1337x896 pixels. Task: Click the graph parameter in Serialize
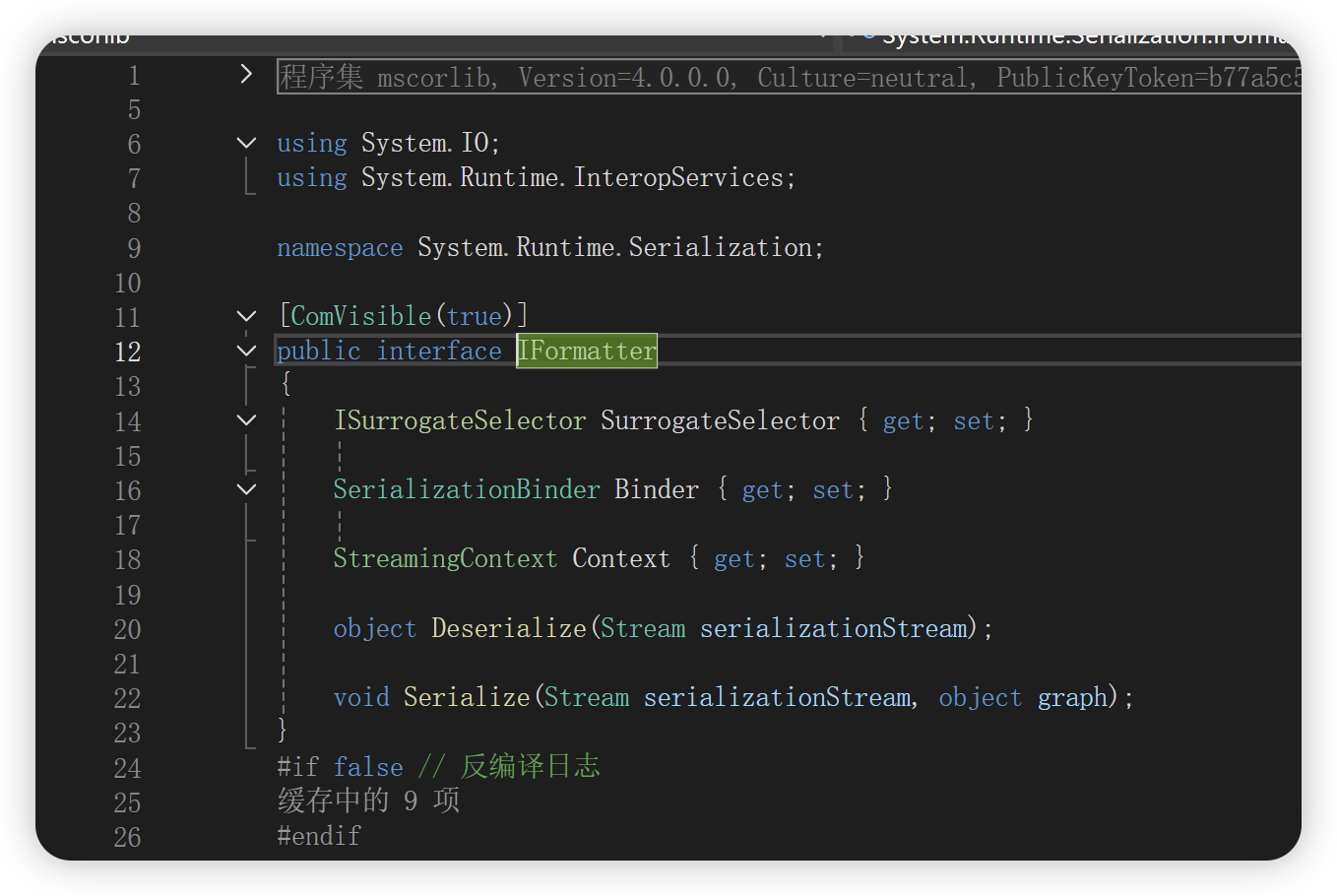coord(1072,697)
